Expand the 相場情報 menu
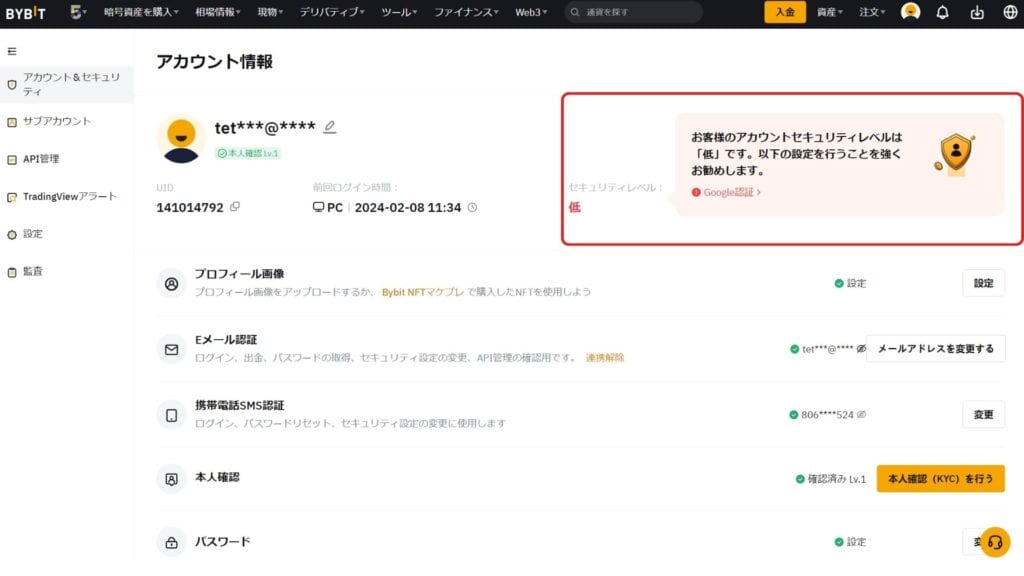Screen dimensions: 1024x576 [218, 12]
